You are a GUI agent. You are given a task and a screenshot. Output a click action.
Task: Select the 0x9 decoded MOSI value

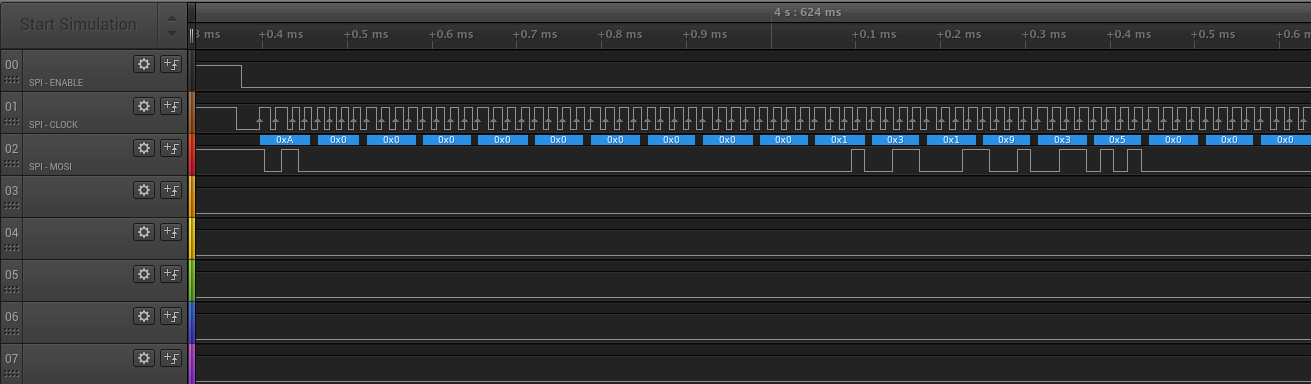pyautogui.click(x=1006, y=140)
